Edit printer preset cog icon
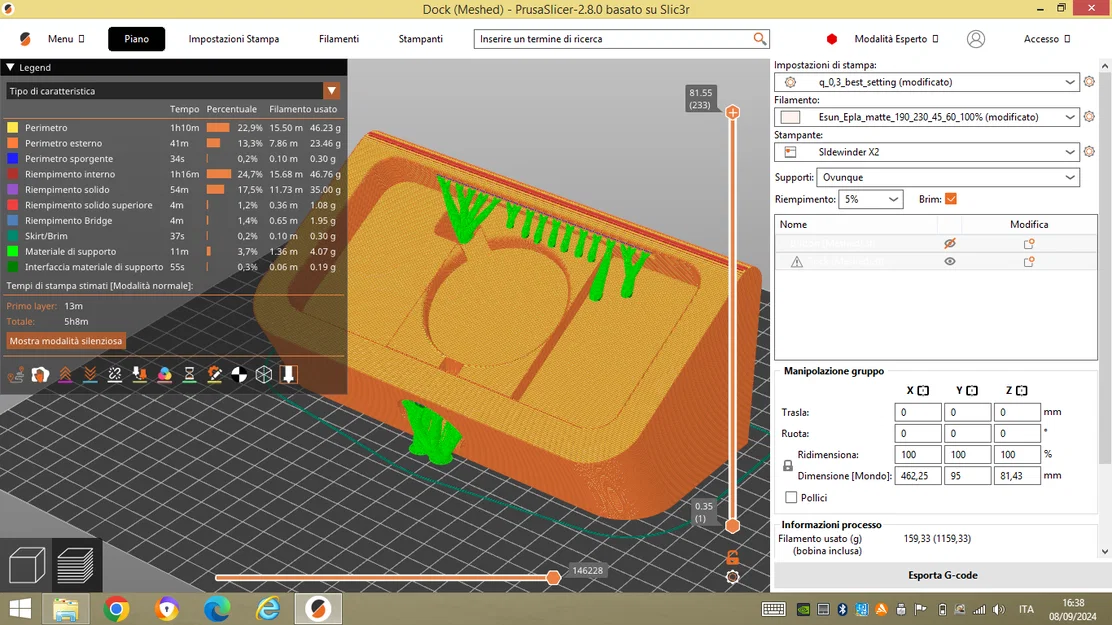This screenshot has width=1112, height=625. [1090, 151]
